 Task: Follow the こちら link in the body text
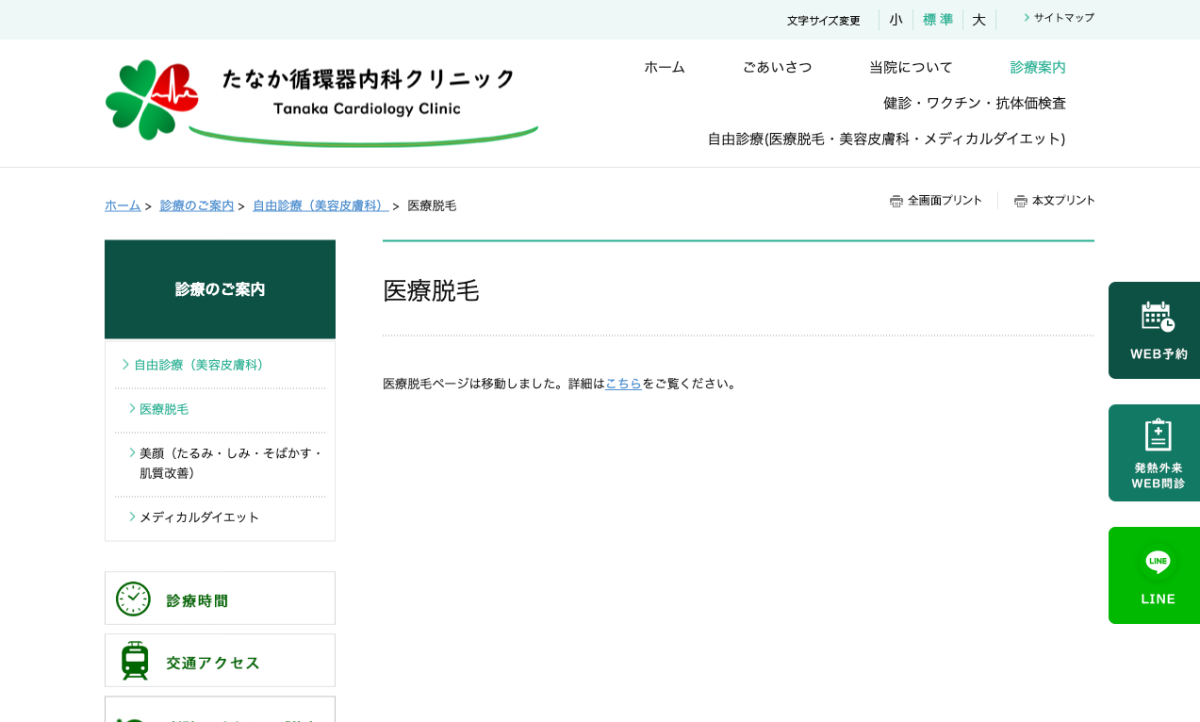click(623, 384)
